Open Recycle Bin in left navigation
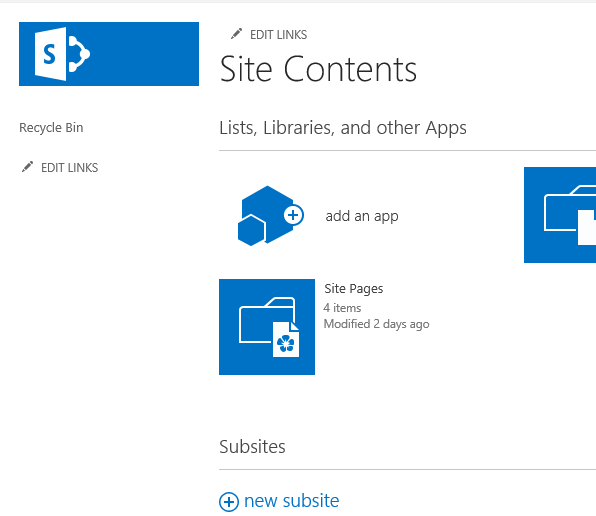The image size is (596, 516). click(x=51, y=128)
